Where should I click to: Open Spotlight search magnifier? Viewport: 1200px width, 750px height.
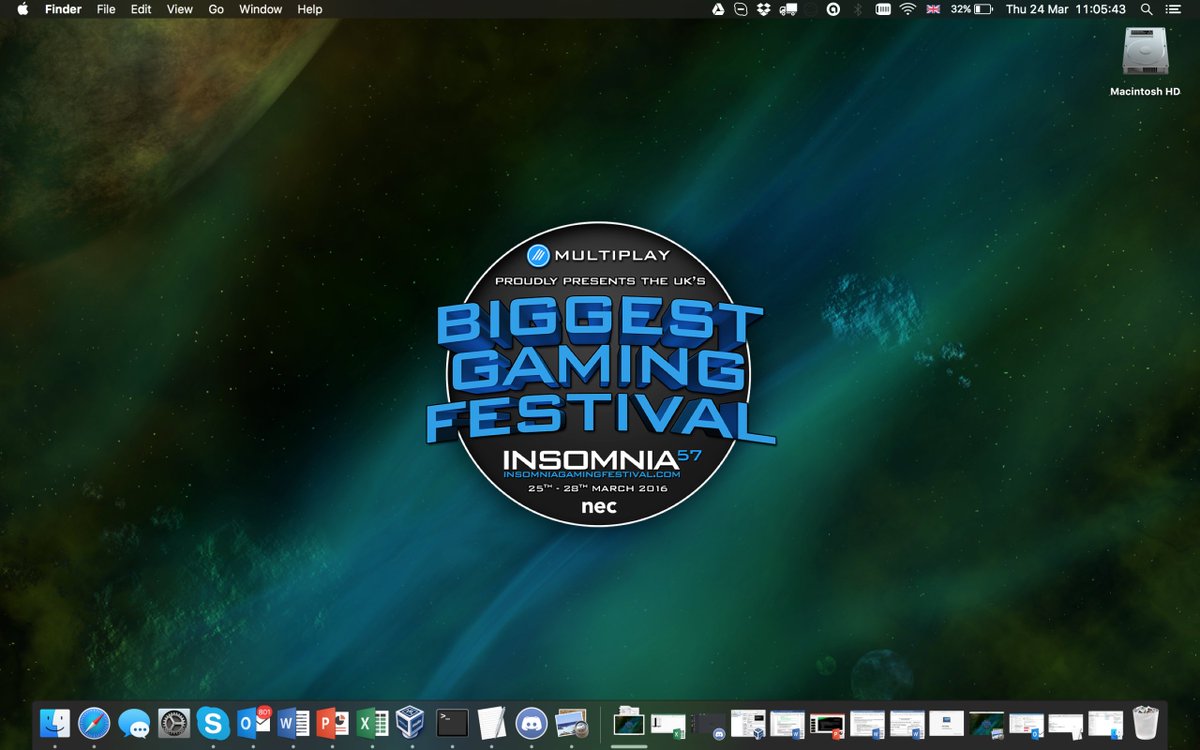tap(1146, 9)
